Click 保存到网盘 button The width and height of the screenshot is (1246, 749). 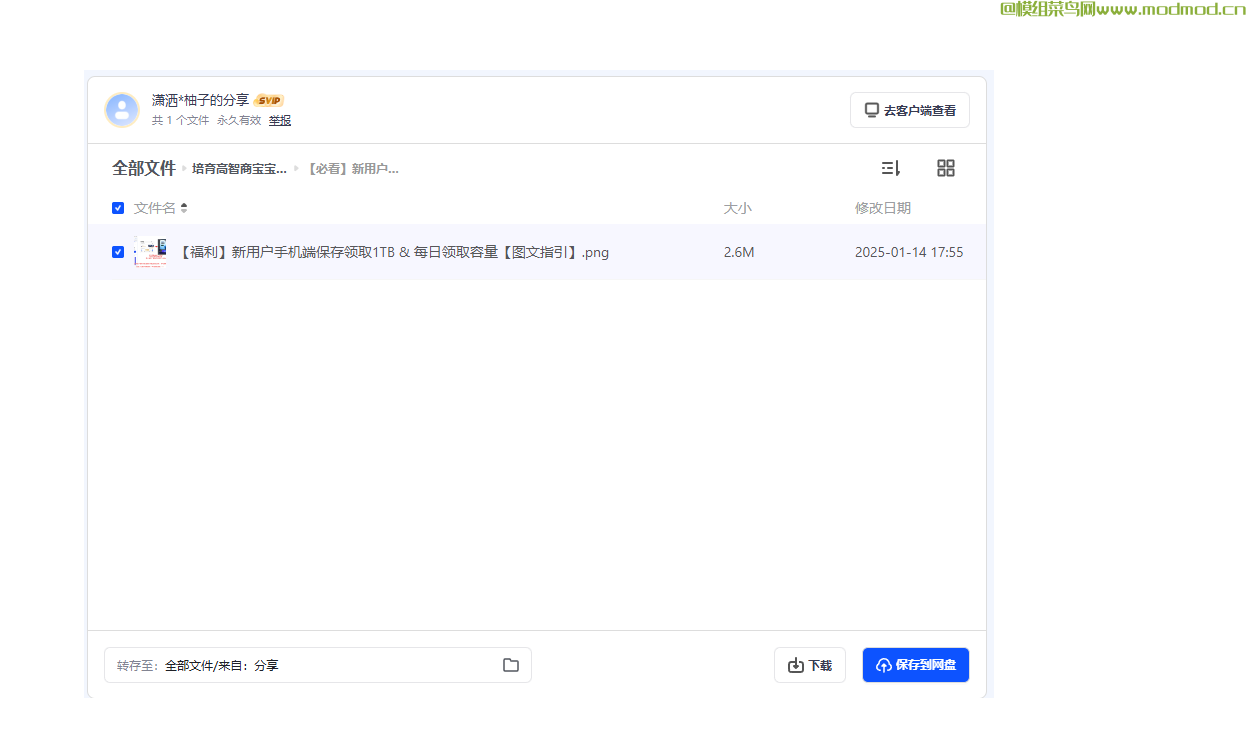point(916,665)
